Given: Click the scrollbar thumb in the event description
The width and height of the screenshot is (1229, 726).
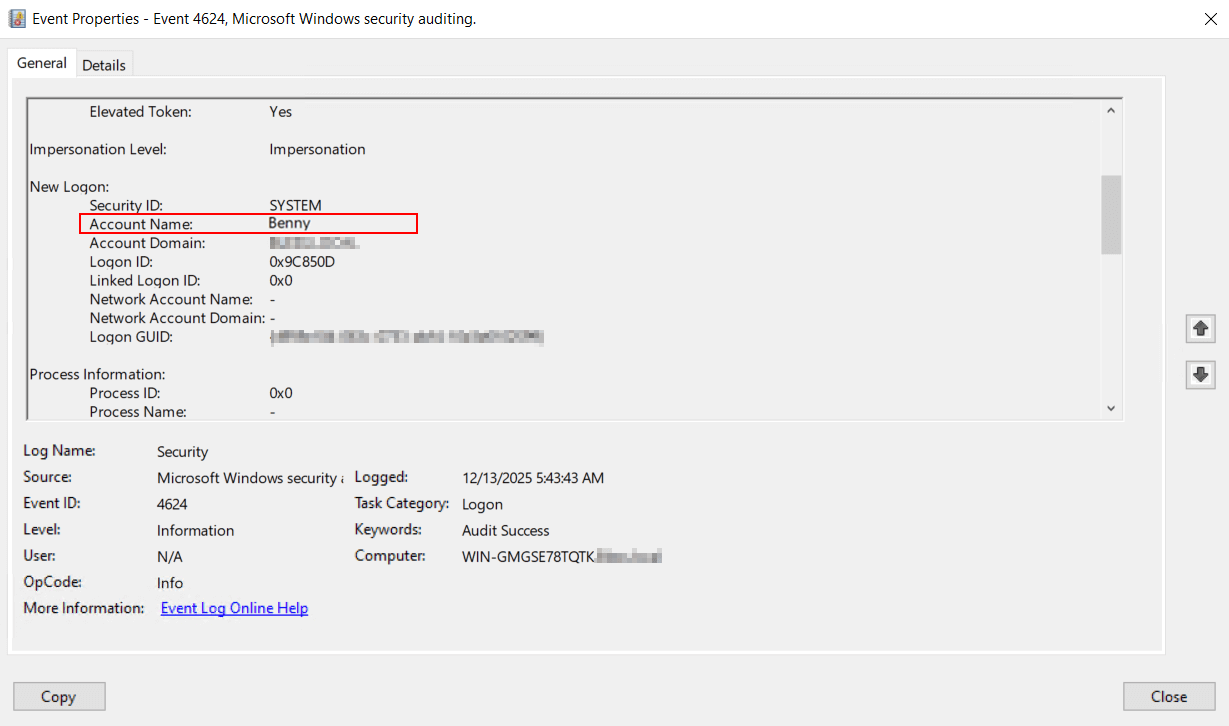Looking at the screenshot, I should coord(1110,215).
